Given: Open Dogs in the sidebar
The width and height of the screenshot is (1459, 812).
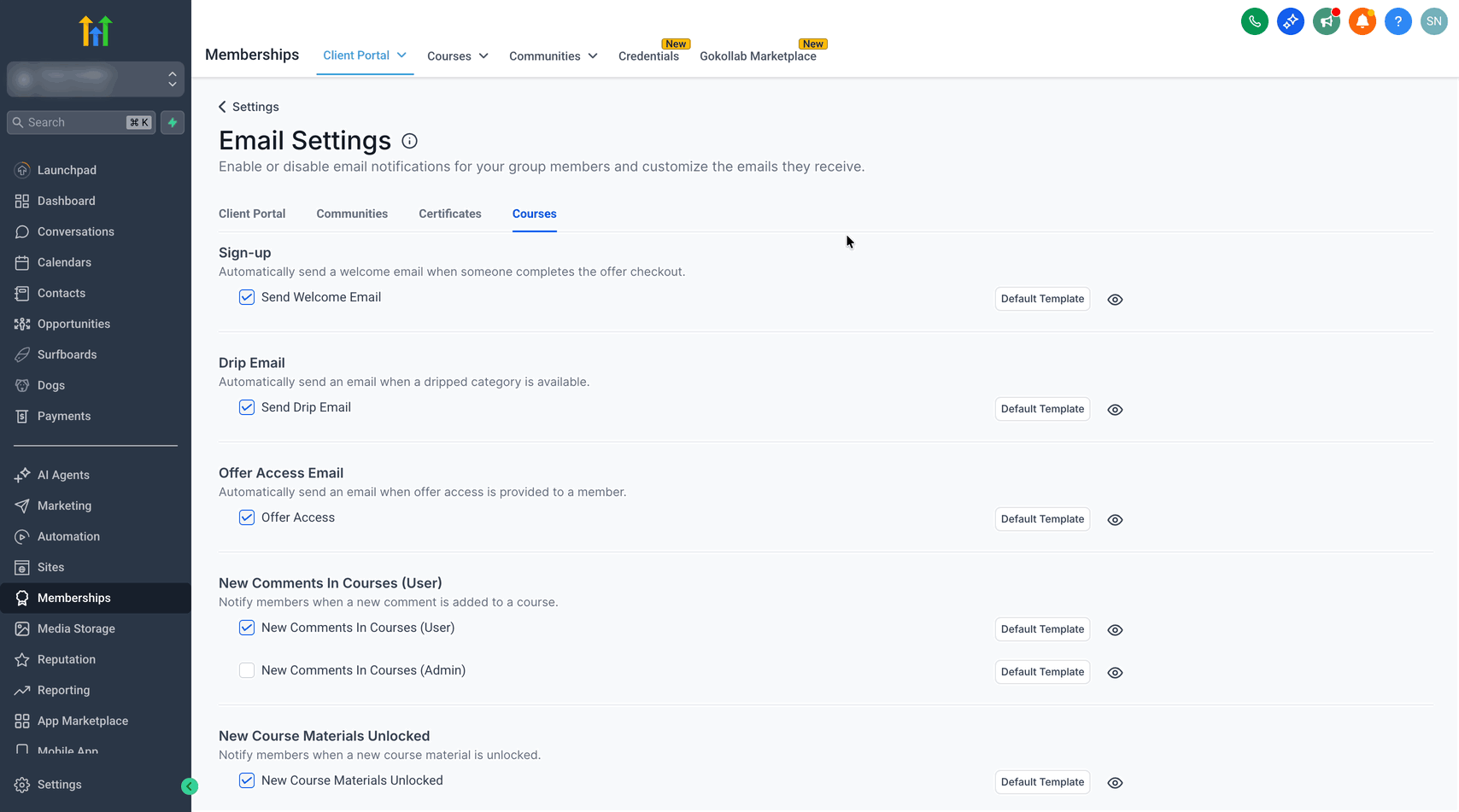Looking at the screenshot, I should [96, 385].
